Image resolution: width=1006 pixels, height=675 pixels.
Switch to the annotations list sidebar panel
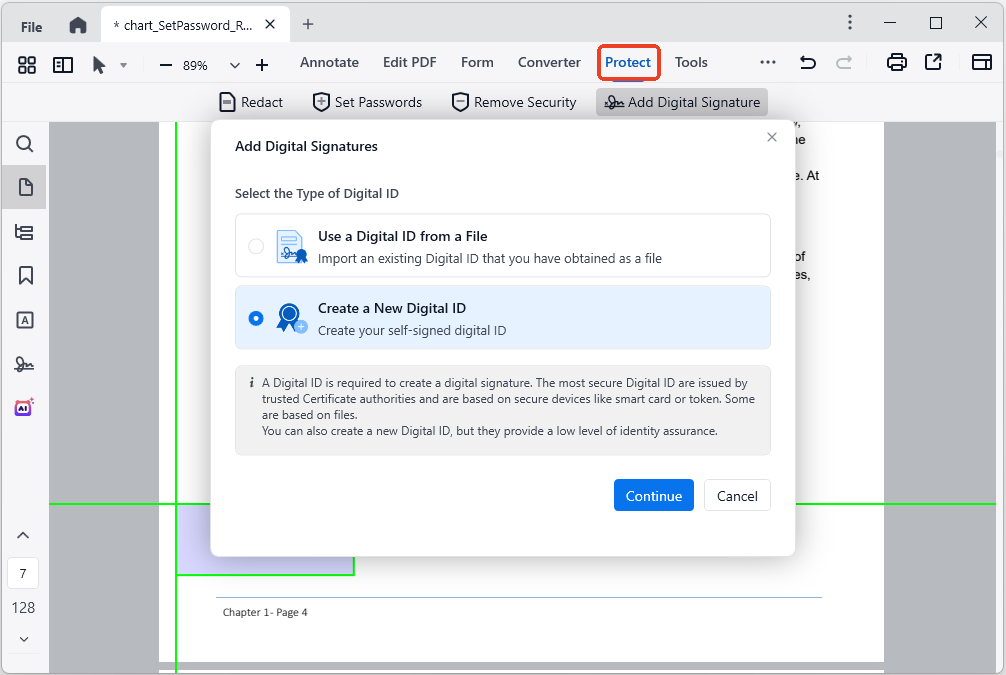(x=24, y=231)
